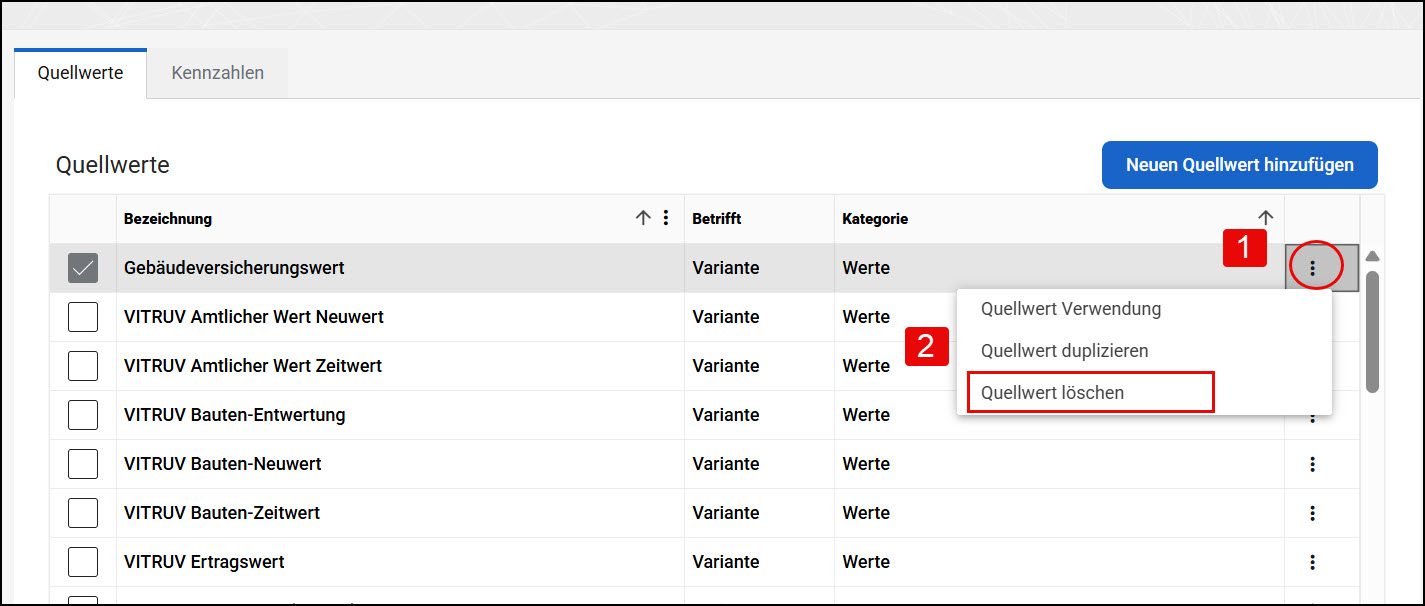Viewport: 1425px width, 606px height.
Task: Open three-dot menu for VITRUV Ertragswert
Action: click(x=1313, y=562)
